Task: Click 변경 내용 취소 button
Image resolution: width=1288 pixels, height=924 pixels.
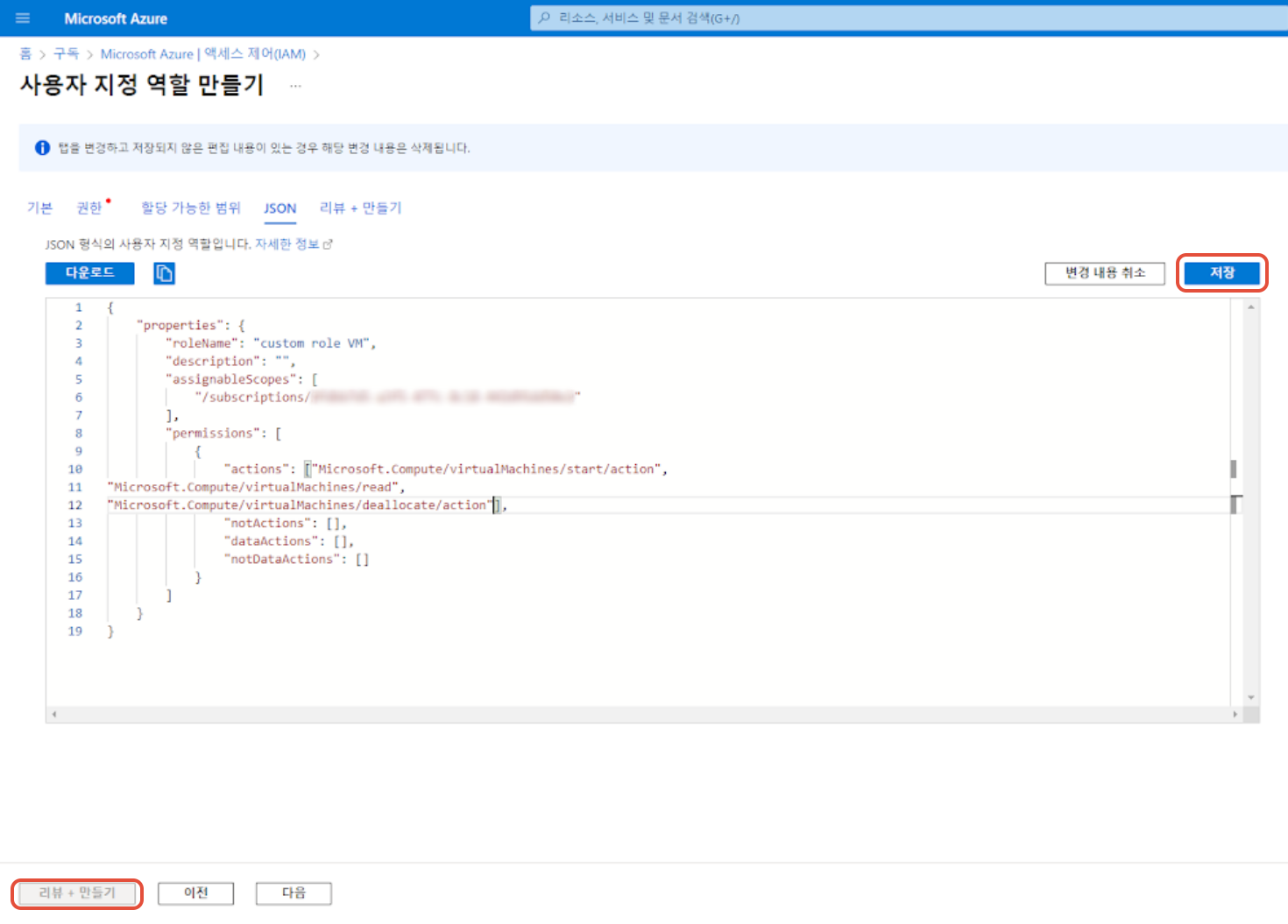Action: click(1104, 273)
